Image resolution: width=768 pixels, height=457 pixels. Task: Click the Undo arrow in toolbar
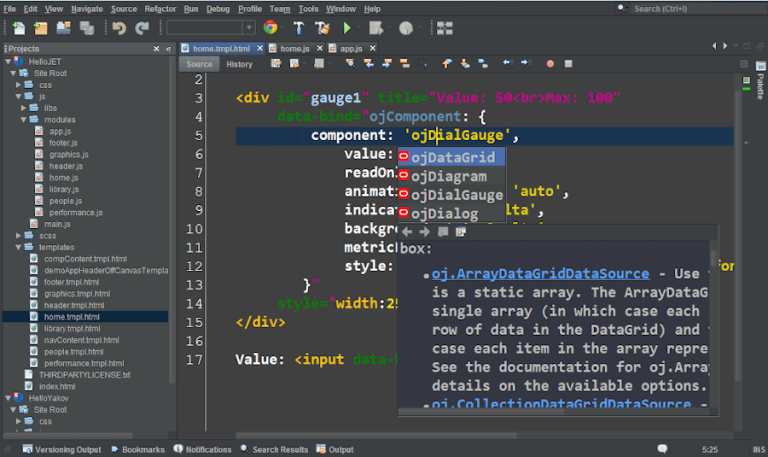(118, 28)
